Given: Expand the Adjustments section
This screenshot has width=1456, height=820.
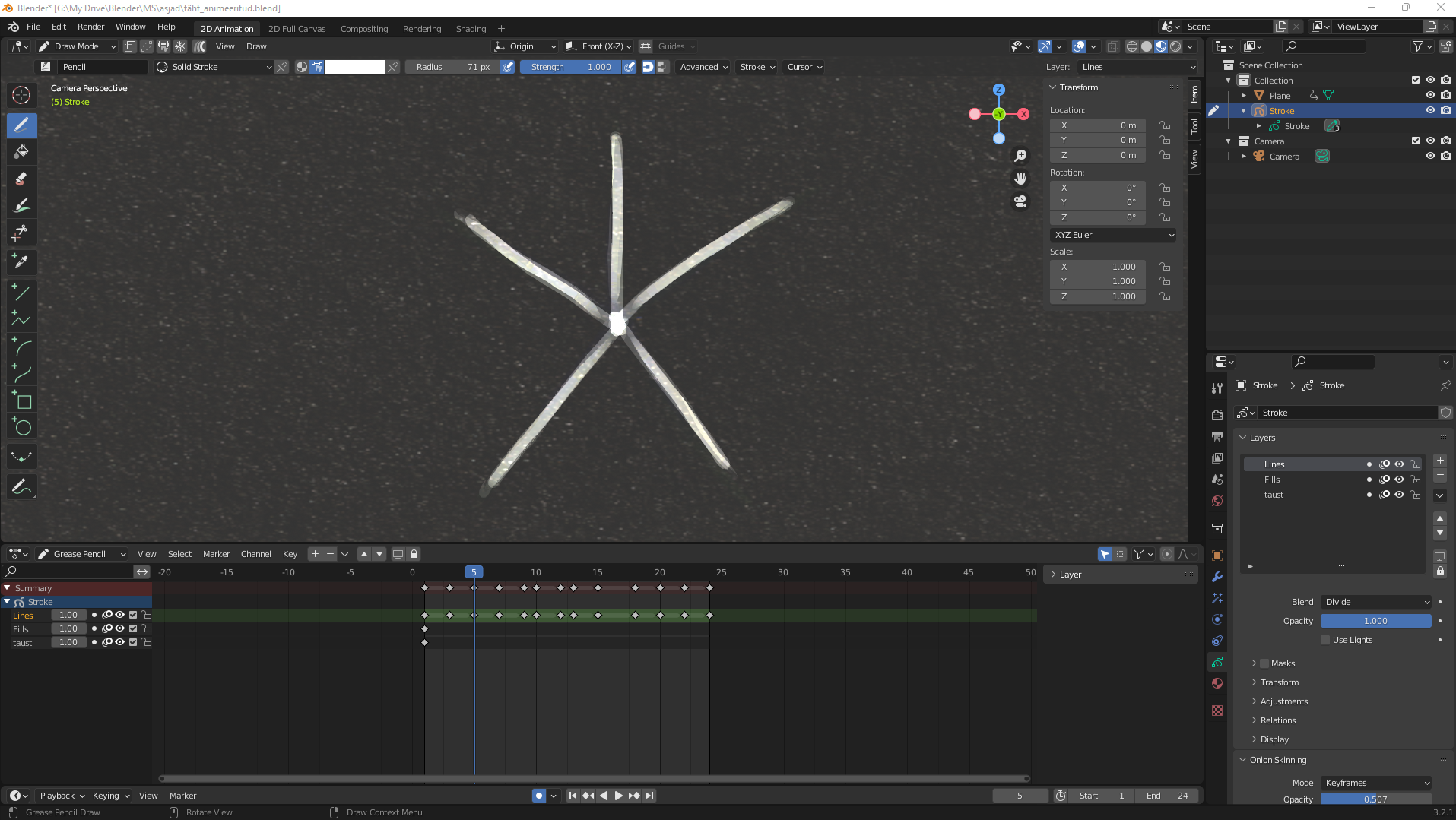Looking at the screenshot, I should coord(1283,701).
